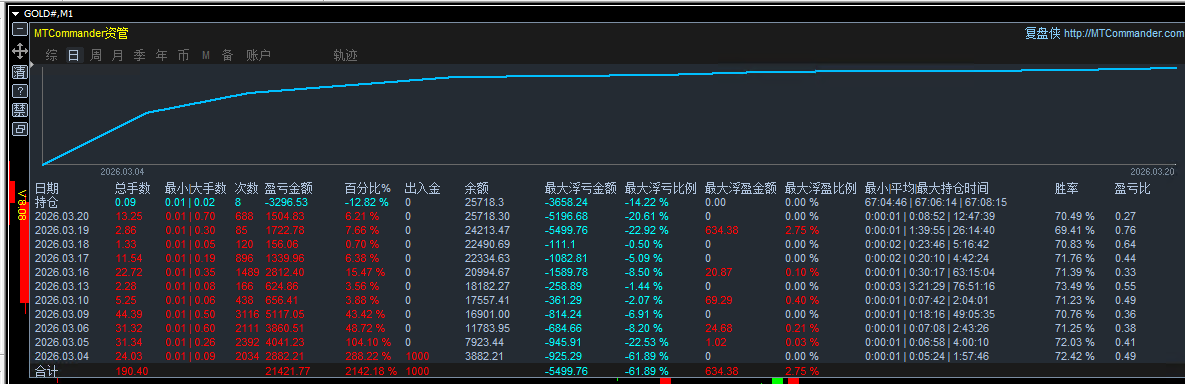Click win rate 73.49 %
The height and width of the screenshot is (384, 1185).
coord(1075,286)
